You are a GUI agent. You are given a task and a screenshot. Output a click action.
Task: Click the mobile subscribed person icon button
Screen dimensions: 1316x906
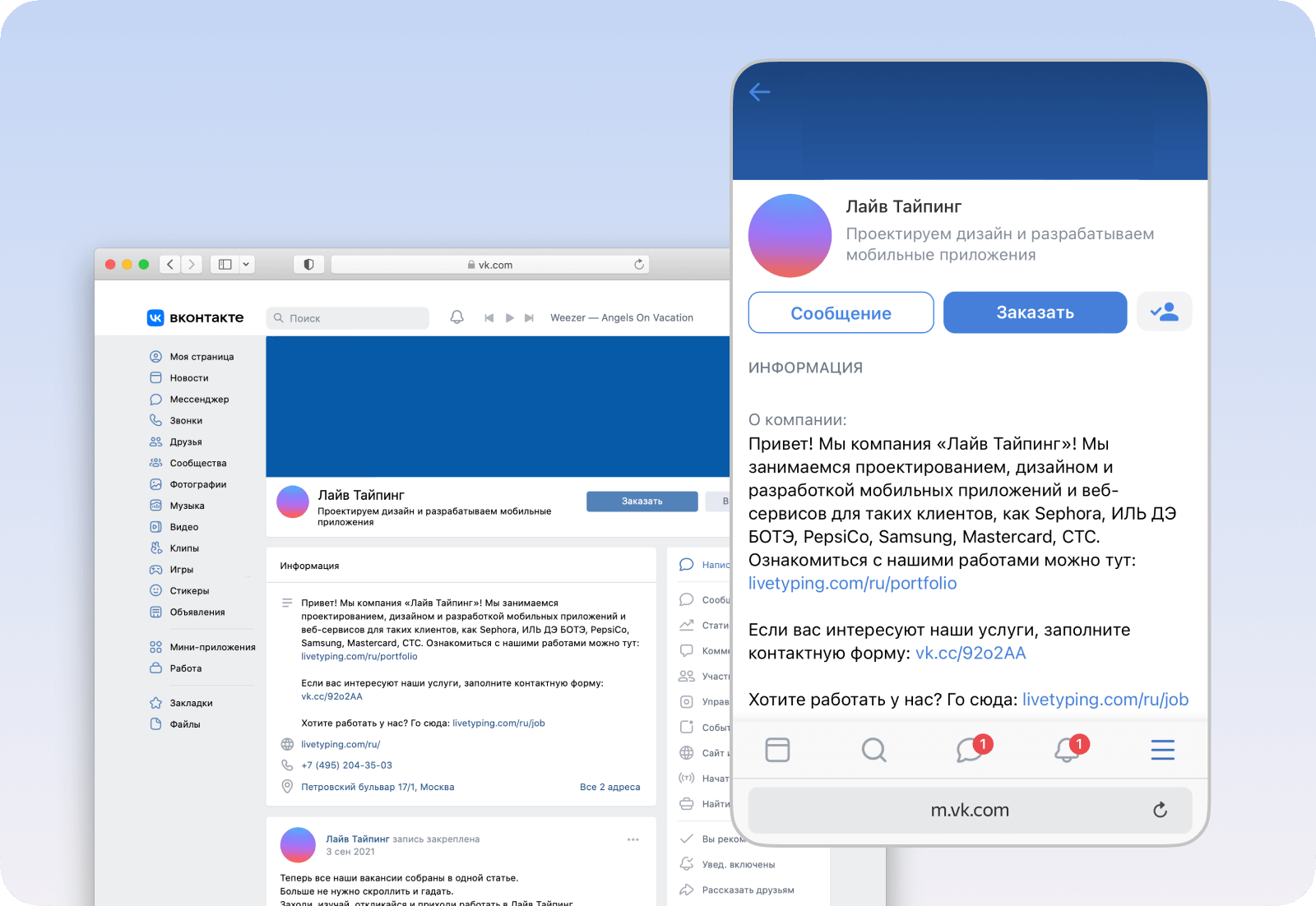pyautogui.click(x=1165, y=312)
